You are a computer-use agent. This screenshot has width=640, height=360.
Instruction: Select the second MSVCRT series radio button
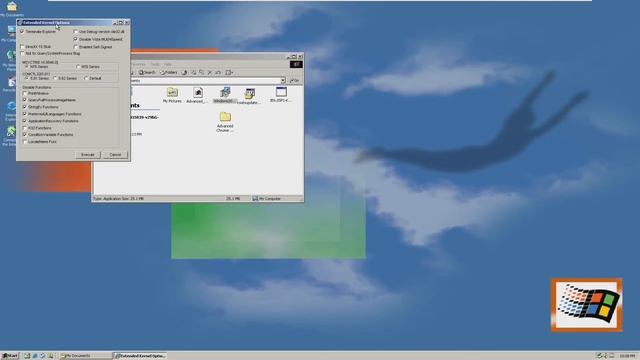tap(78, 67)
